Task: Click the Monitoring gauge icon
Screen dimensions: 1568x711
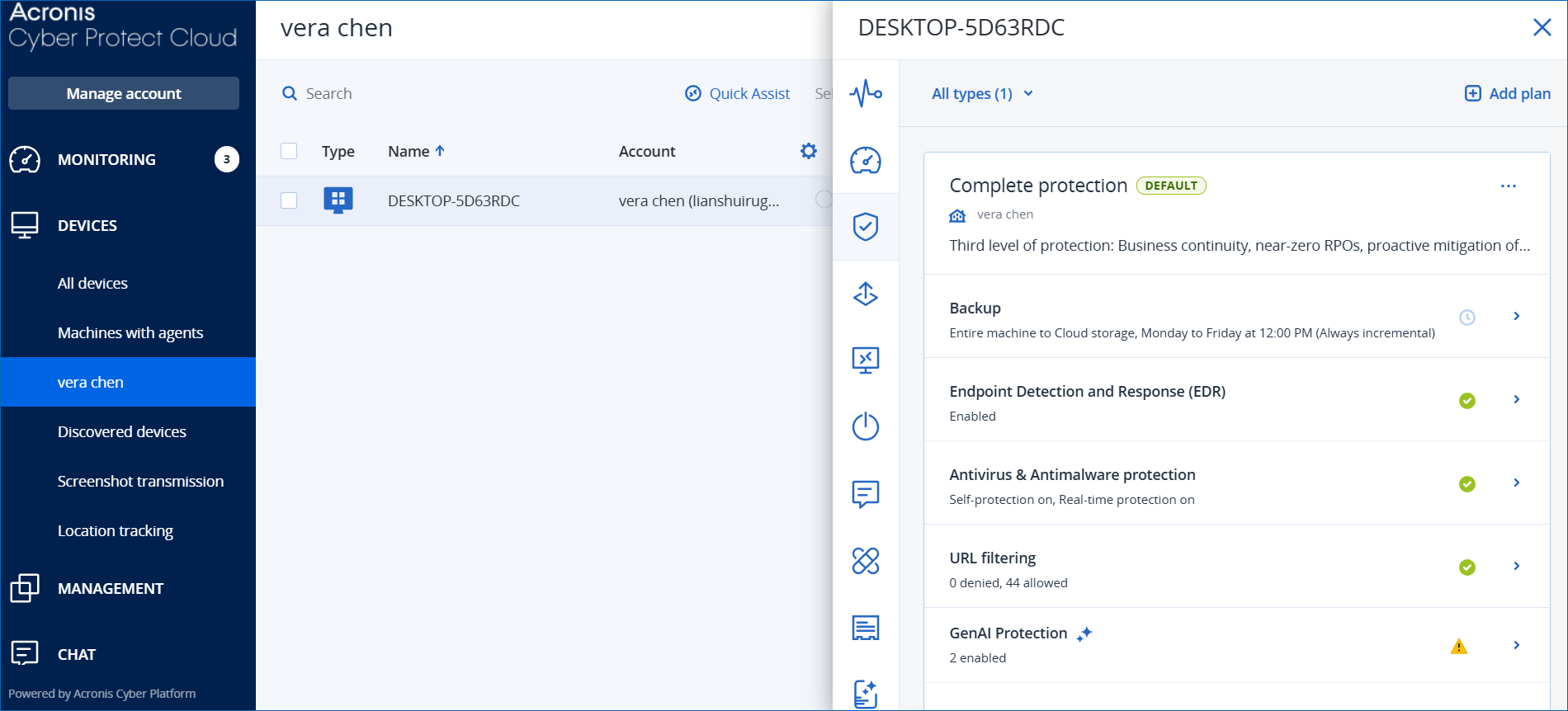Action: point(25,159)
